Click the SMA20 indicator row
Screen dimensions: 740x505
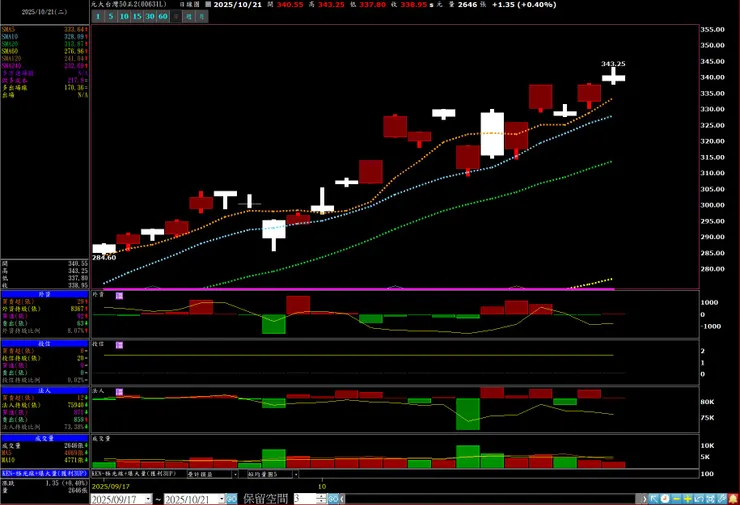[44, 44]
